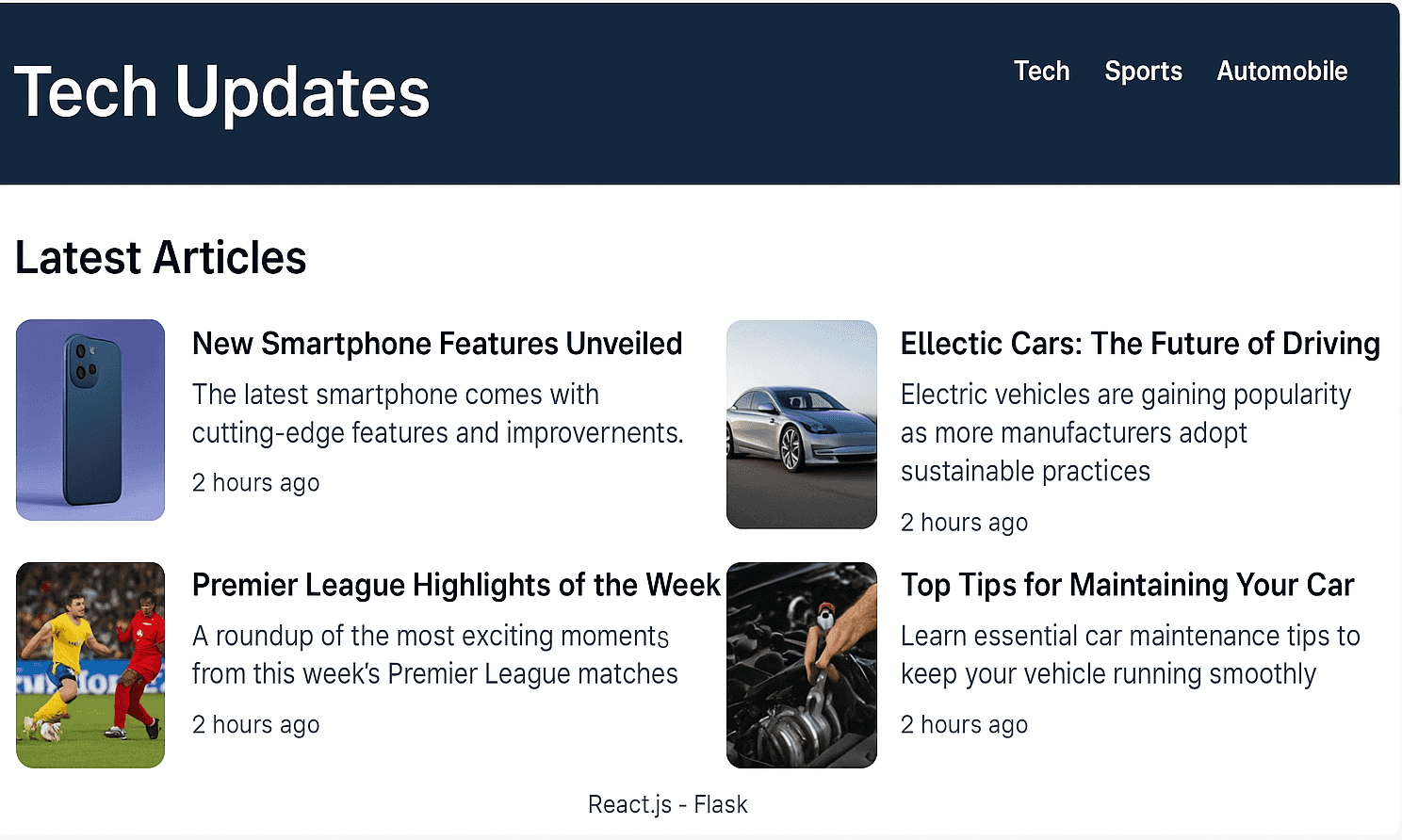Click the 'React.js - Flask' footer text
This screenshot has height=840, width=1402.
pos(667,804)
